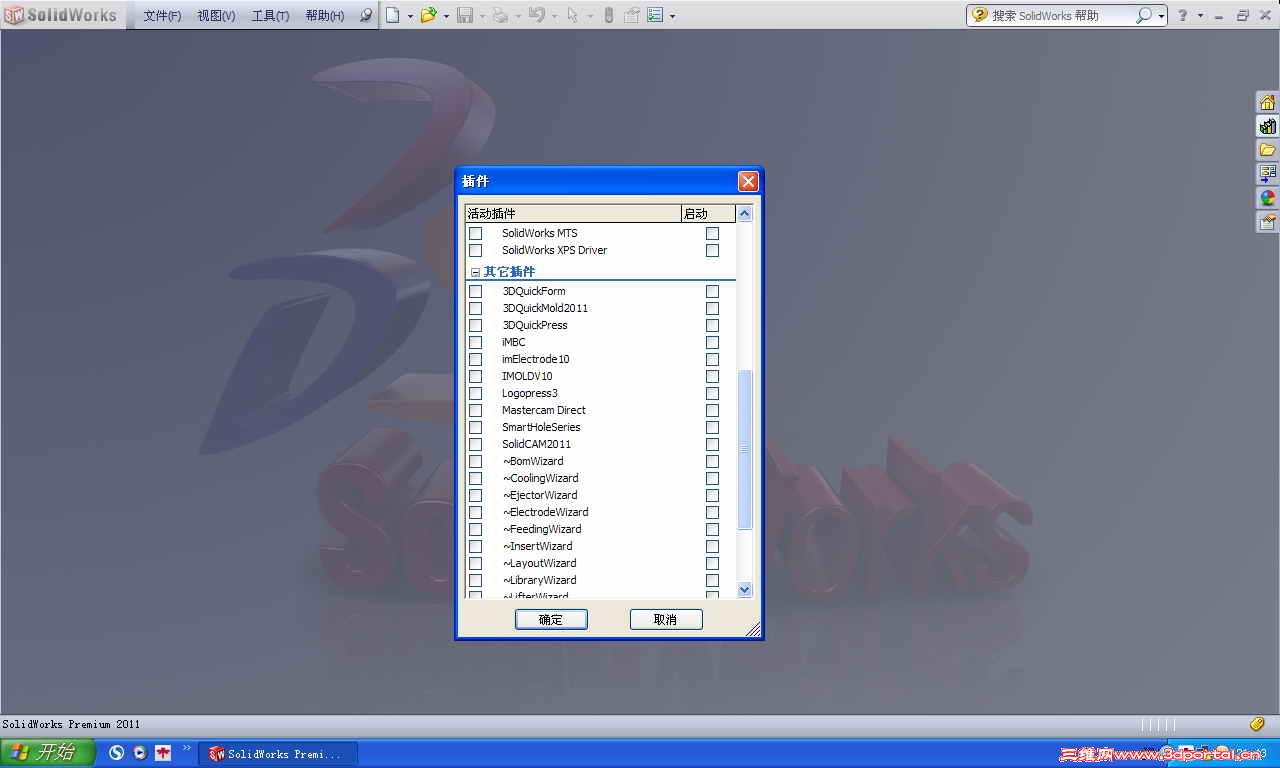This screenshot has width=1280, height=768.
Task: Open a file using the Open folder icon
Action: click(x=429, y=15)
